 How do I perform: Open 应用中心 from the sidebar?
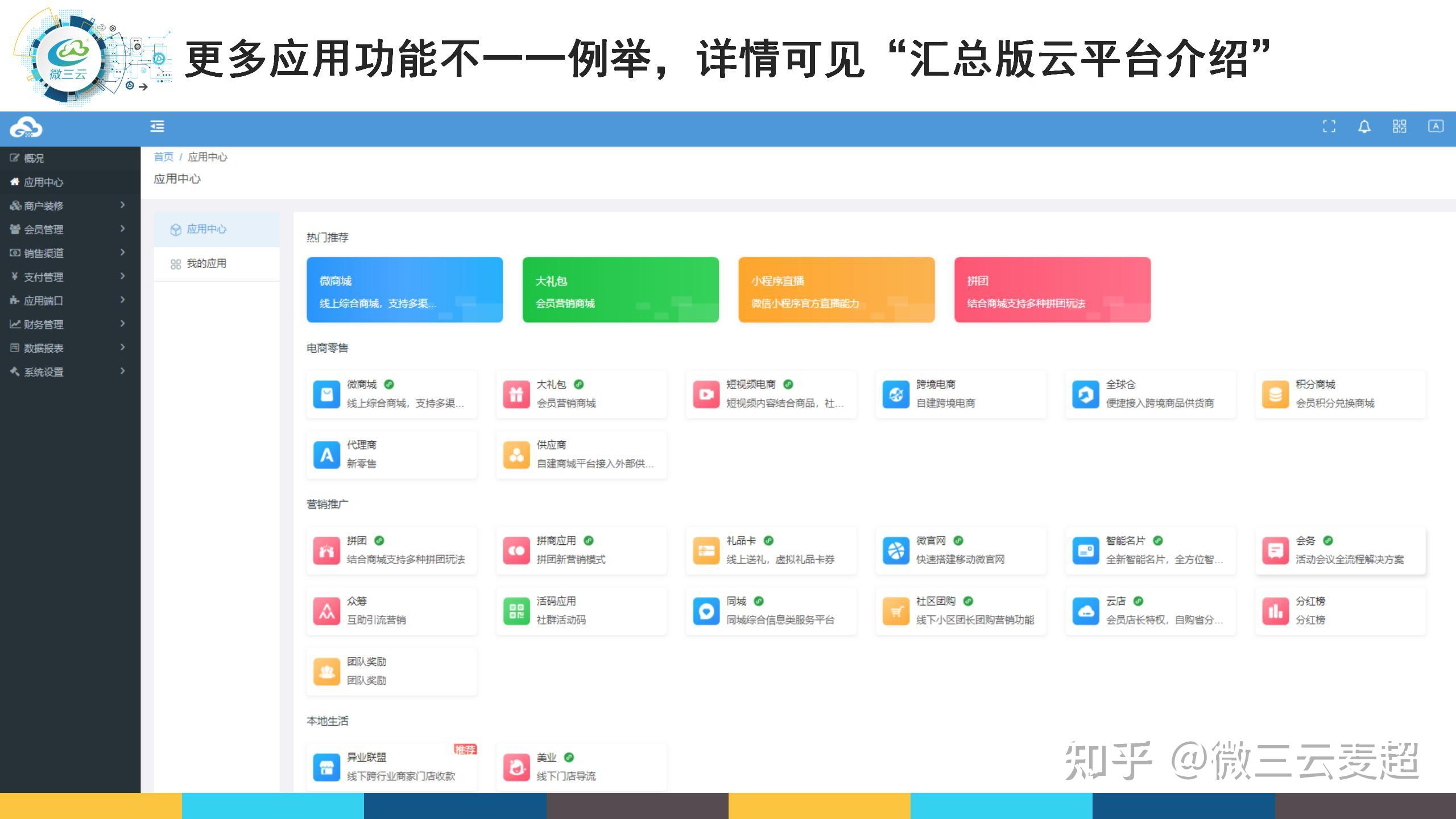(x=44, y=182)
